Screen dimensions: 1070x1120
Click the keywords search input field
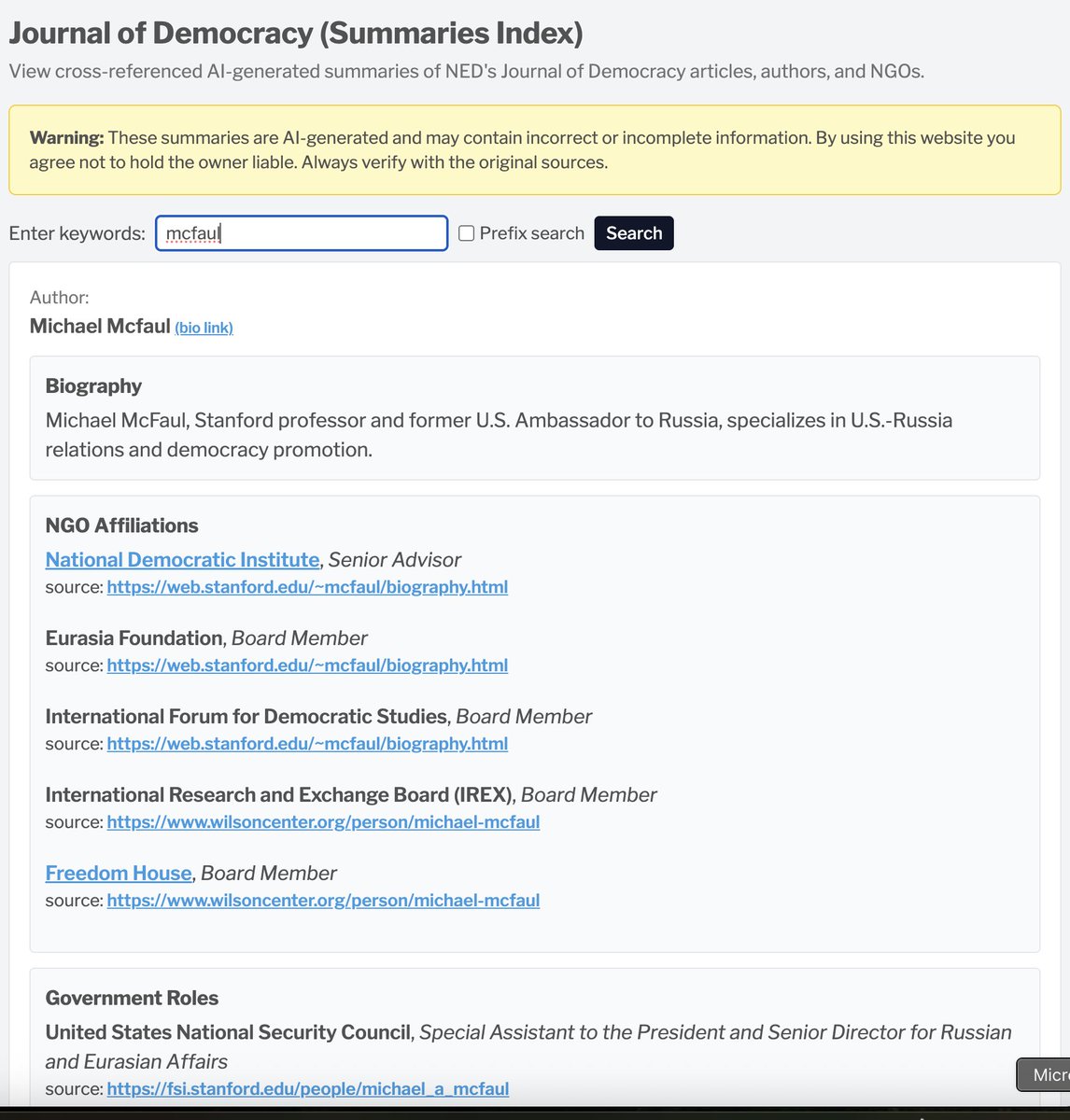pos(301,233)
